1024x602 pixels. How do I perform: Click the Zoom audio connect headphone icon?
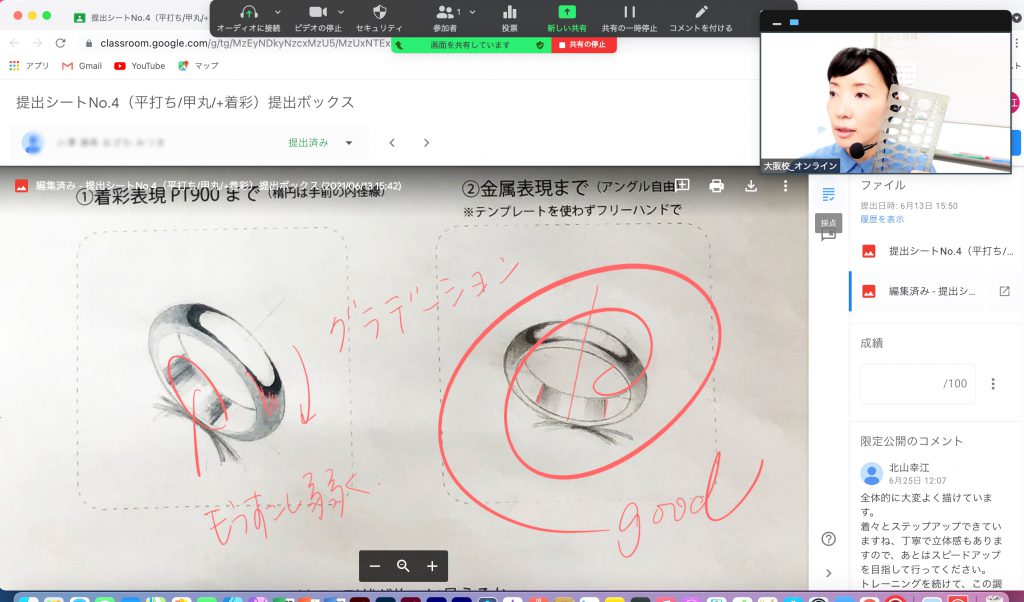coord(249,12)
